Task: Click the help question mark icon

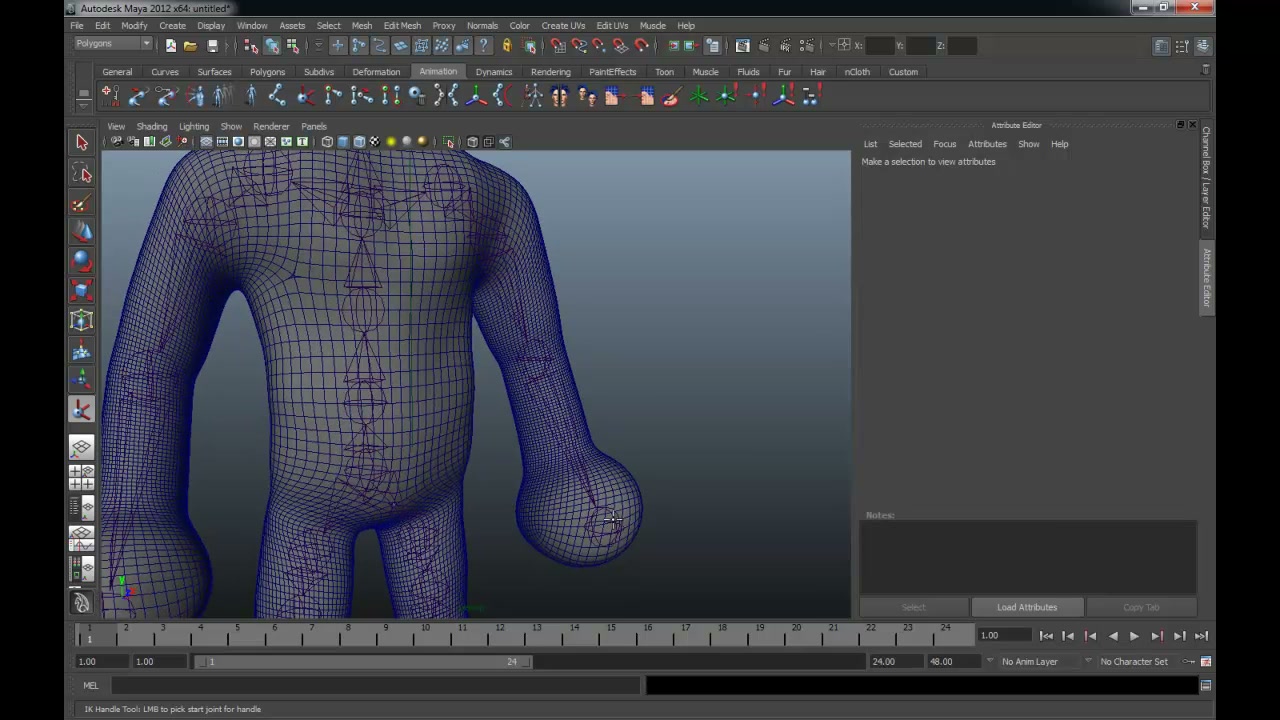Action: (x=484, y=45)
